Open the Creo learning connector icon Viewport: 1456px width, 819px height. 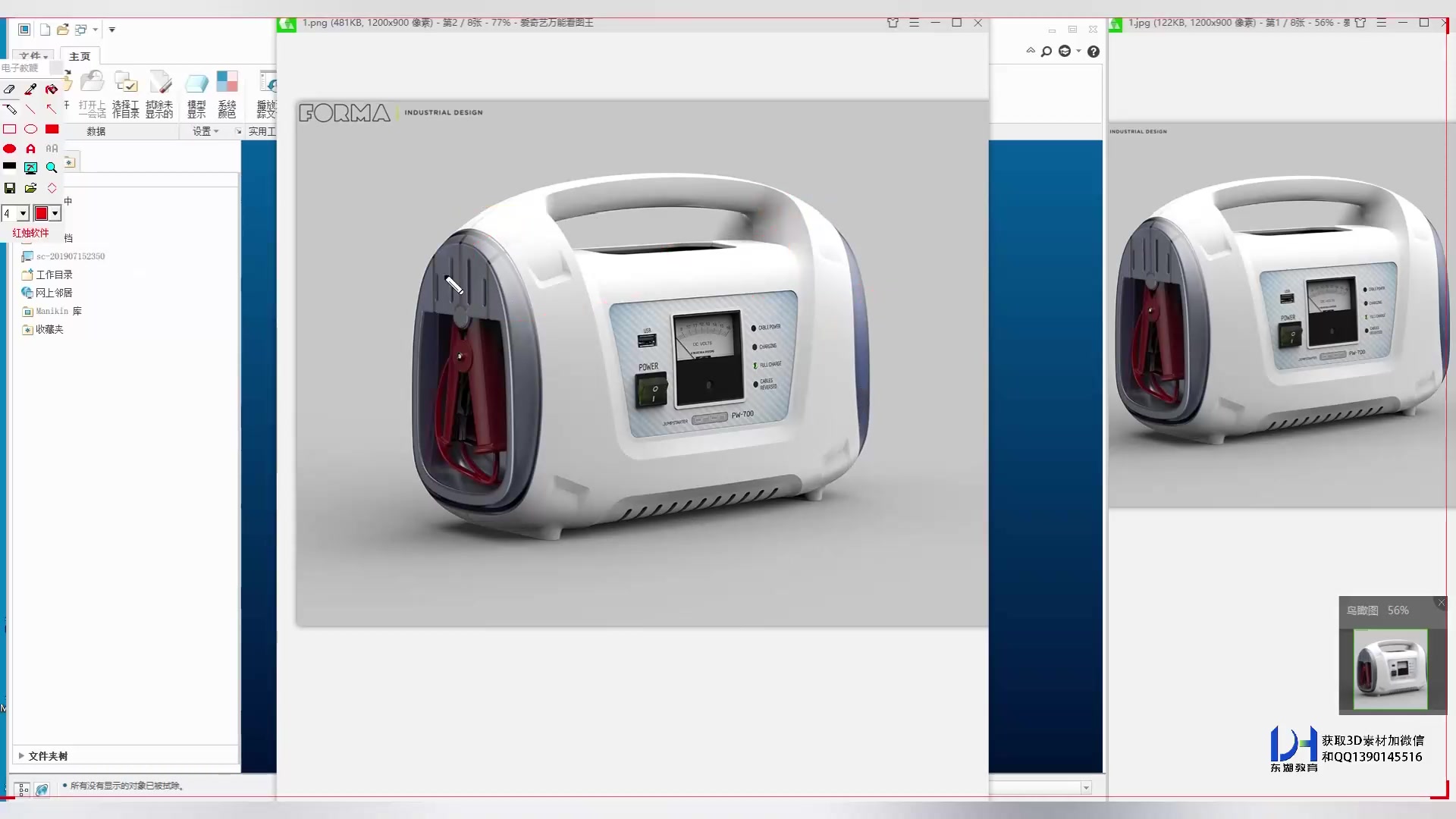tap(1065, 52)
